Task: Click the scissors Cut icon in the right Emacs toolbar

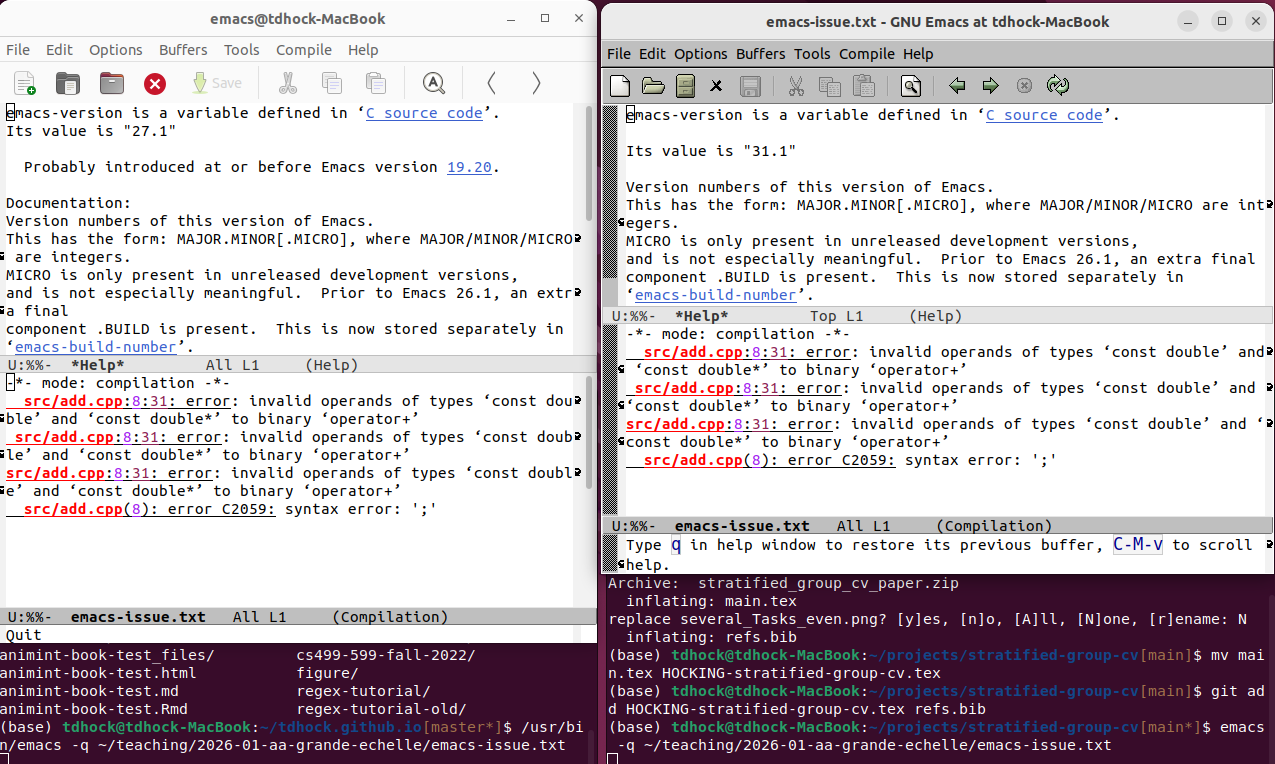Action: (796, 86)
